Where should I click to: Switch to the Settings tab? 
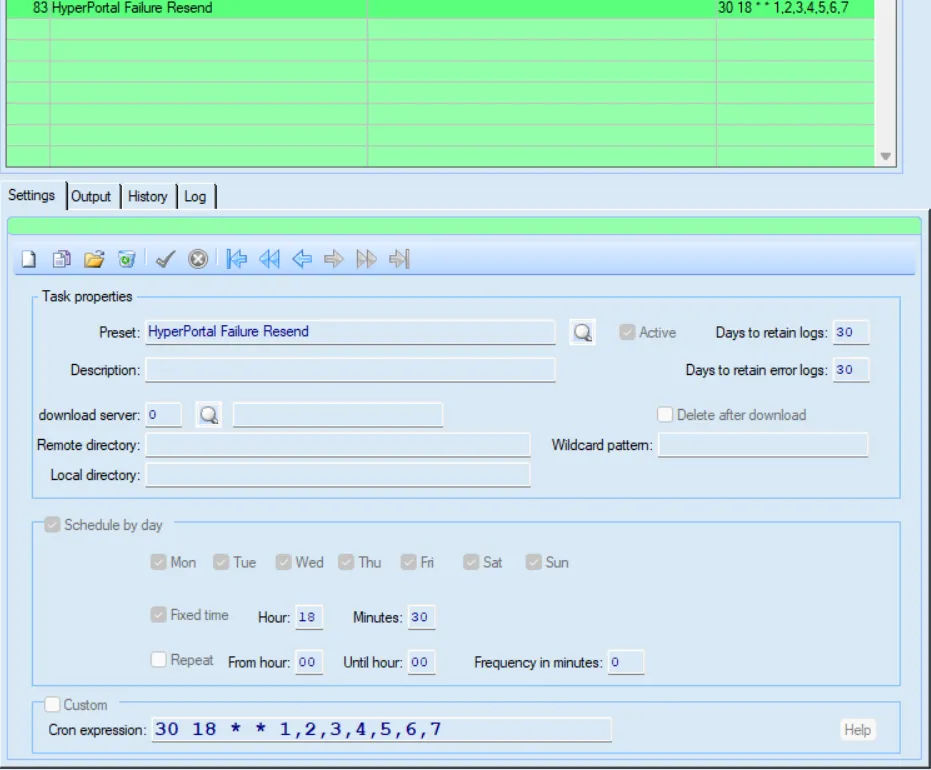coord(31,195)
